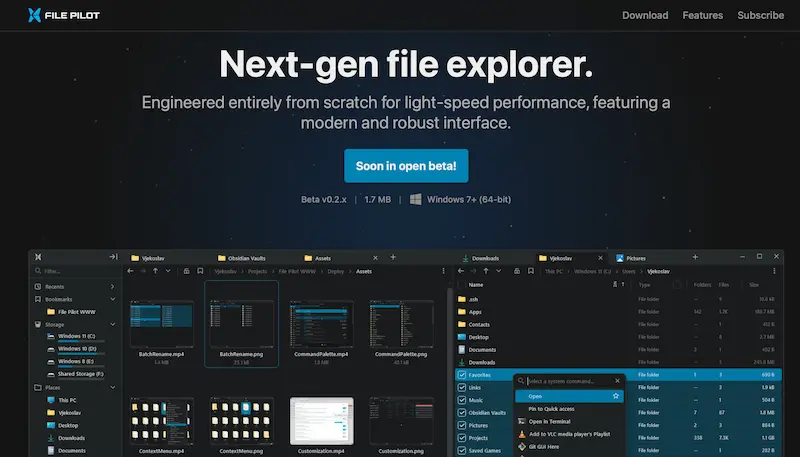Open the Download link in the site header
The image size is (800, 457).
point(645,15)
